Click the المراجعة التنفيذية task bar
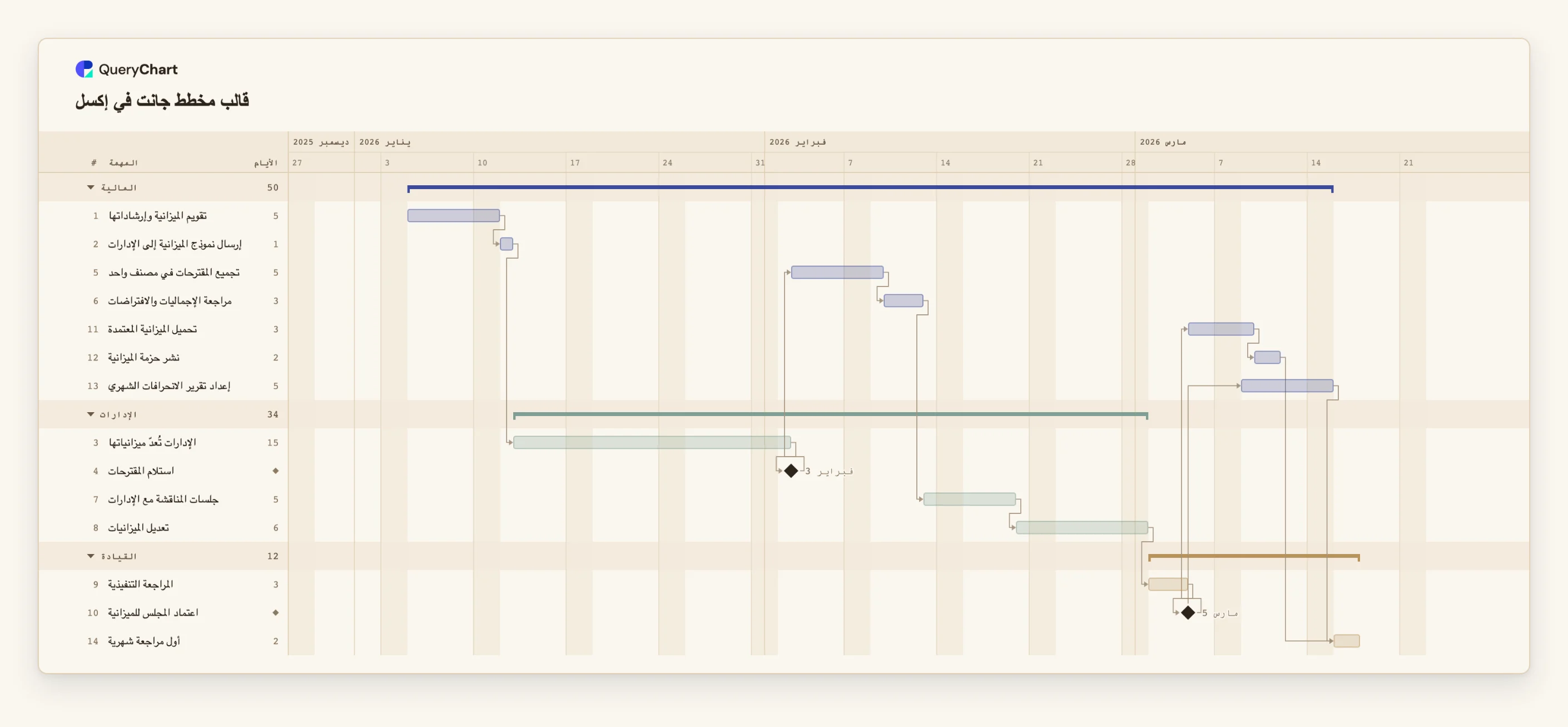Viewport: 1568px width, 727px height. coord(1168,584)
